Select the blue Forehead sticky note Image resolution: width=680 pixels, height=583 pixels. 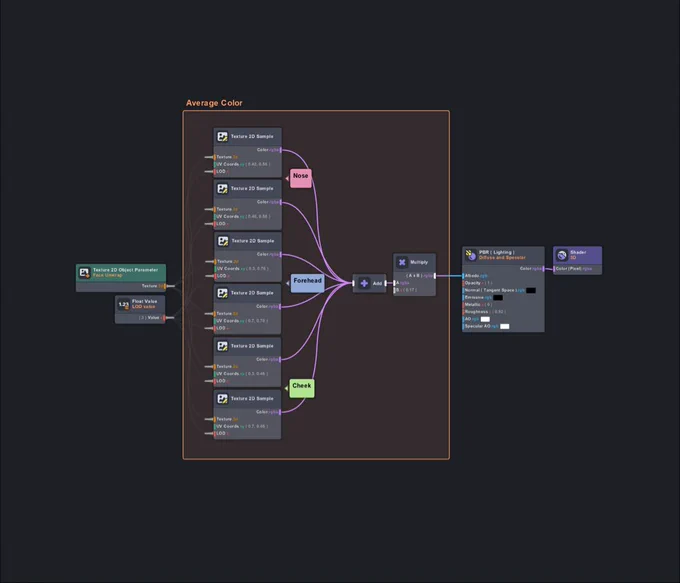pos(307,283)
